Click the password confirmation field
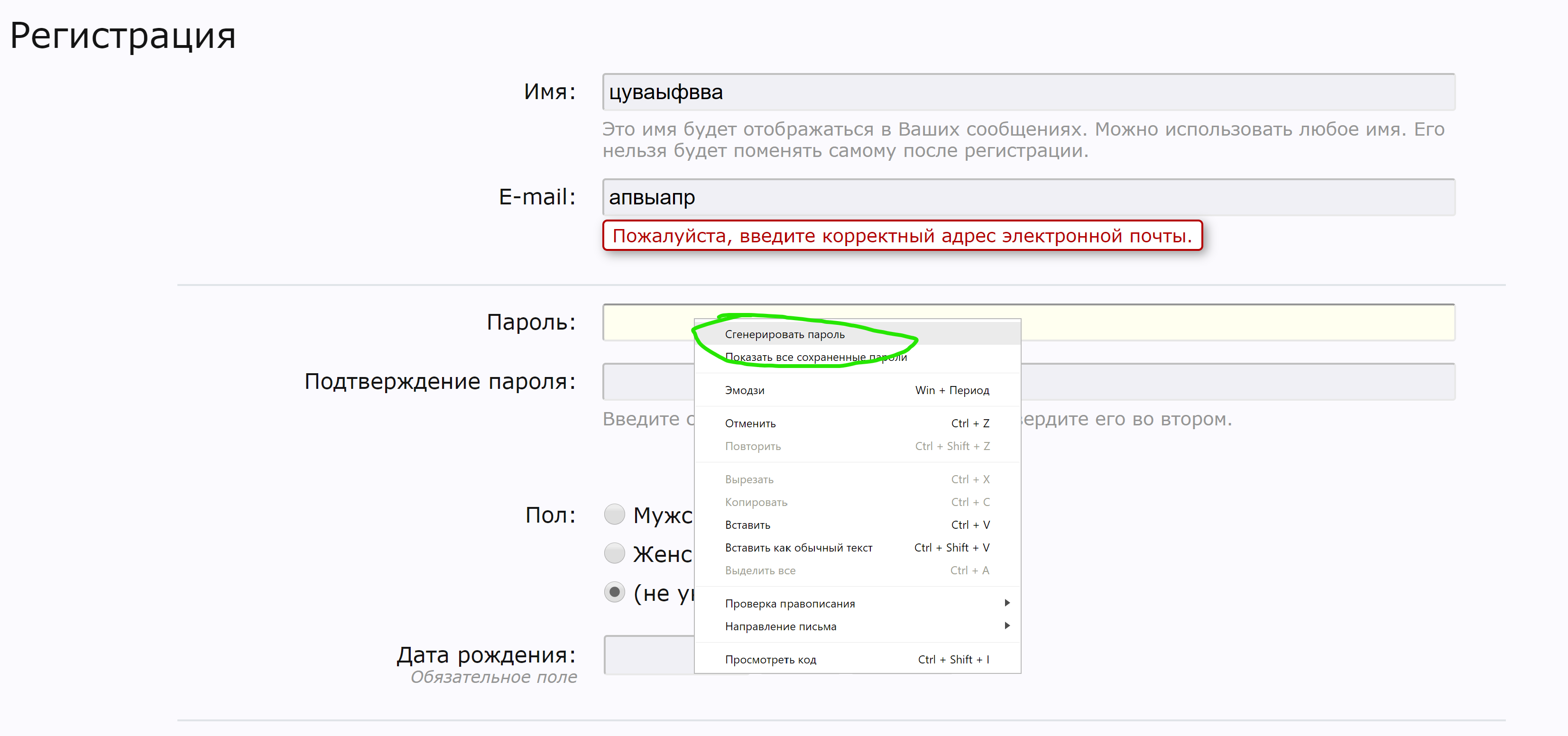The width and height of the screenshot is (1568, 736). click(x=1236, y=382)
